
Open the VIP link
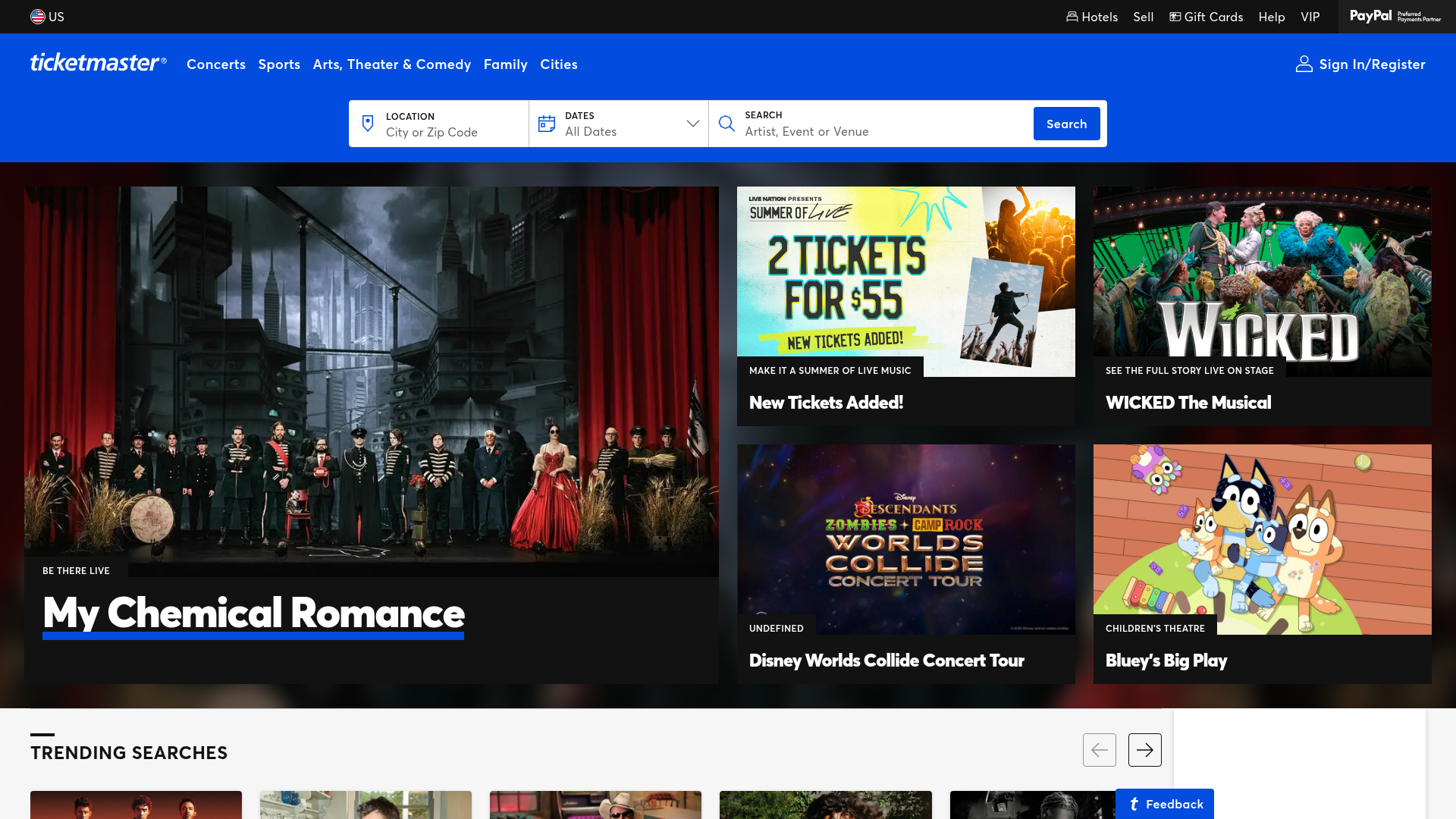click(1310, 17)
